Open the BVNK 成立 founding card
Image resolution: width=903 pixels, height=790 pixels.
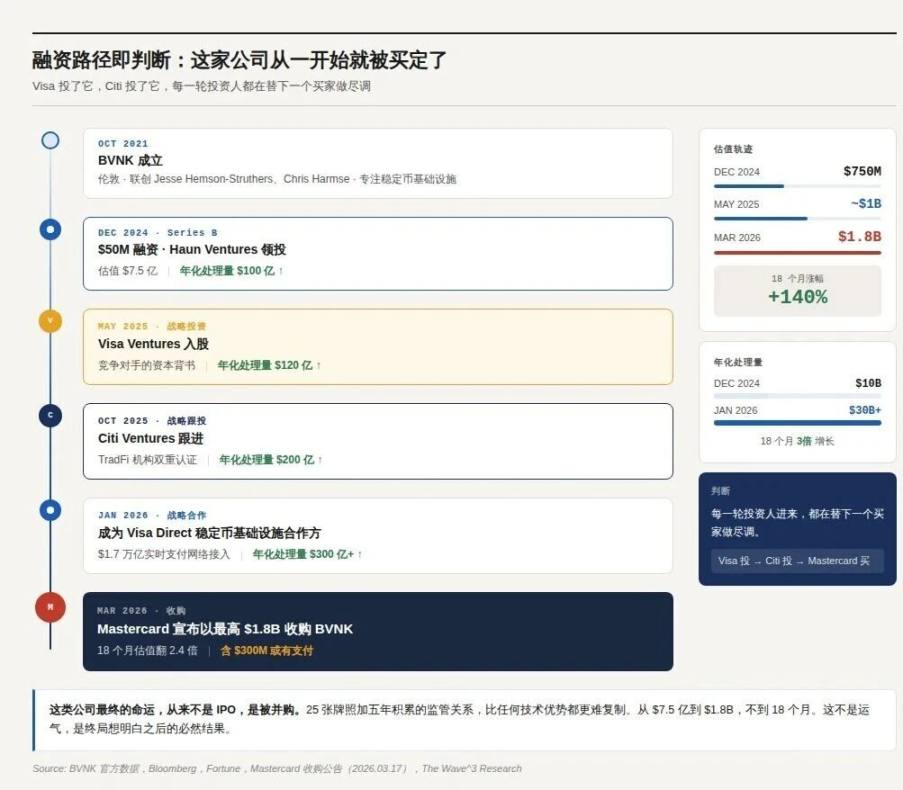[377, 163]
